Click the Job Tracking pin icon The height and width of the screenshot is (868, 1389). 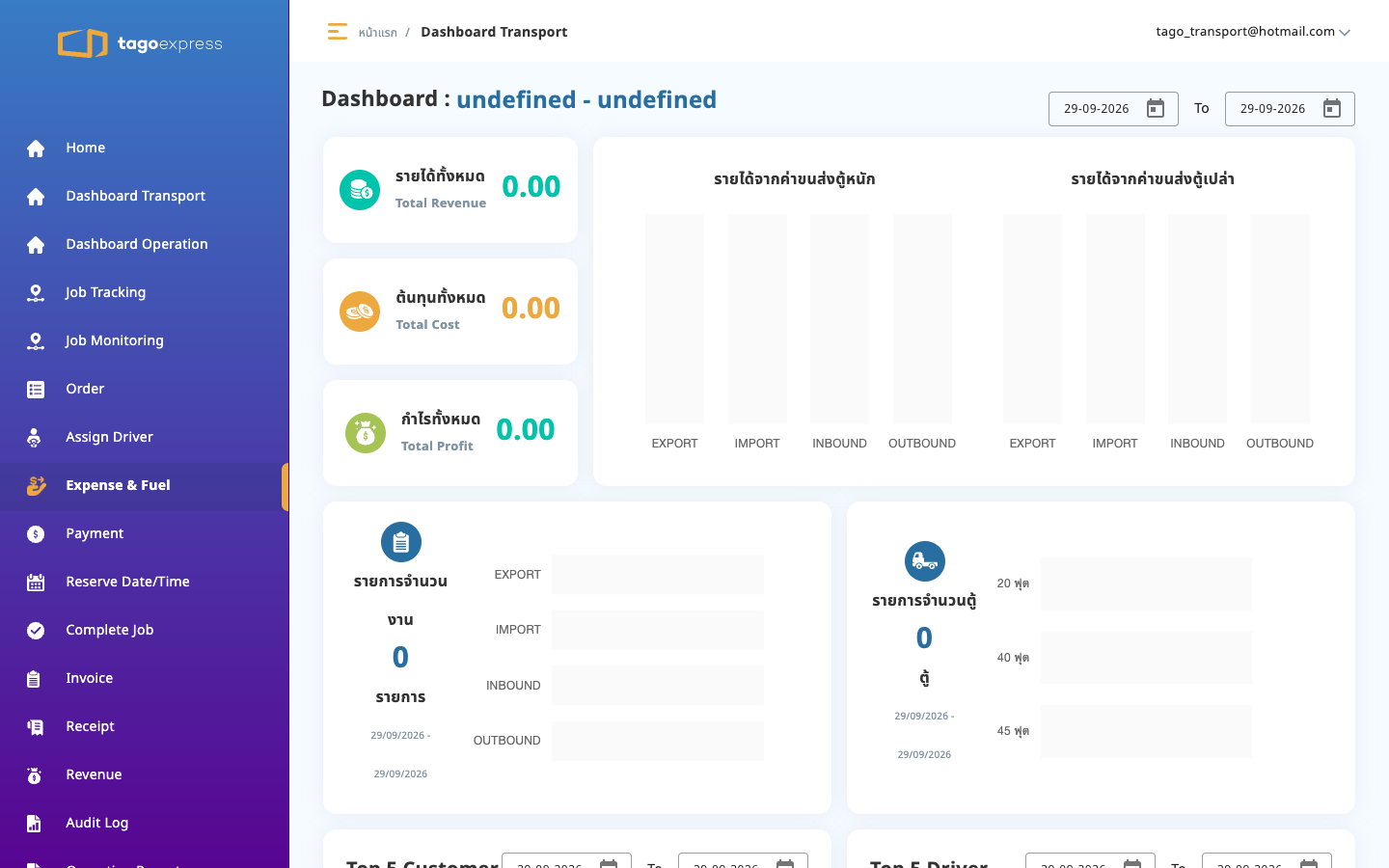coord(36,292)
